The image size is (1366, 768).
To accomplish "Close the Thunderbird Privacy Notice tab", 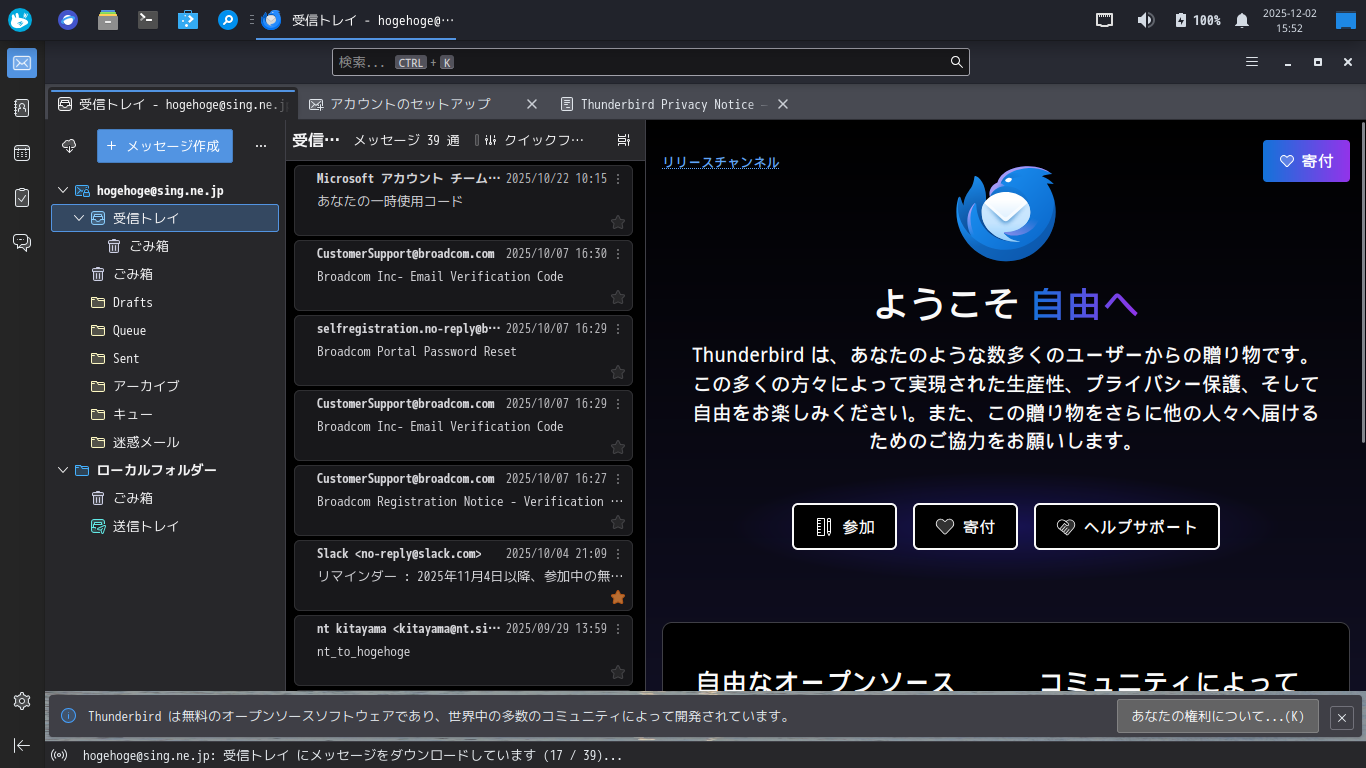I will click(783, 104).
